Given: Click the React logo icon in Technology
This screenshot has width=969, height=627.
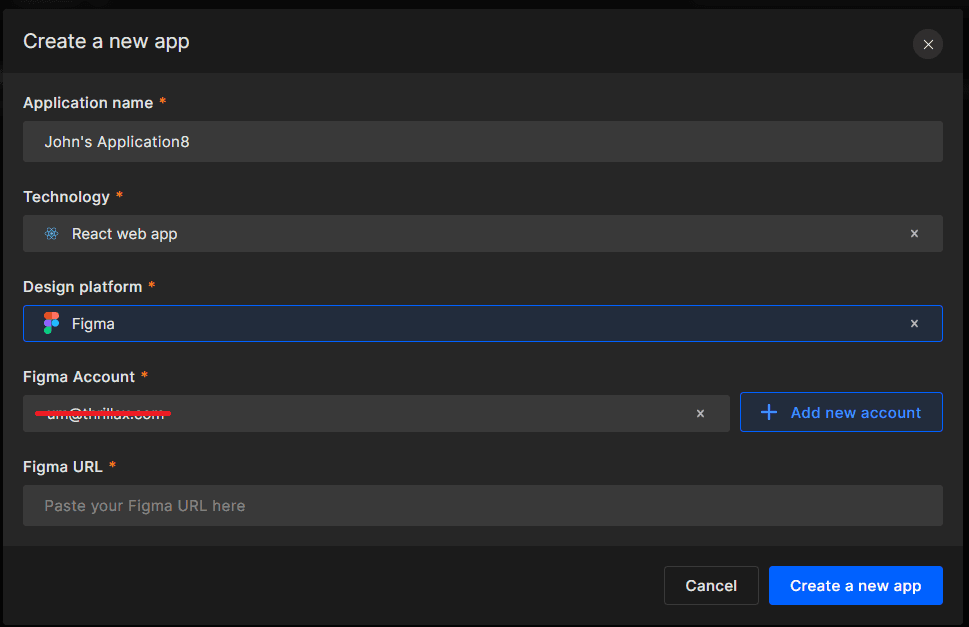Looking at the screenshot, I should click(52, 234).
